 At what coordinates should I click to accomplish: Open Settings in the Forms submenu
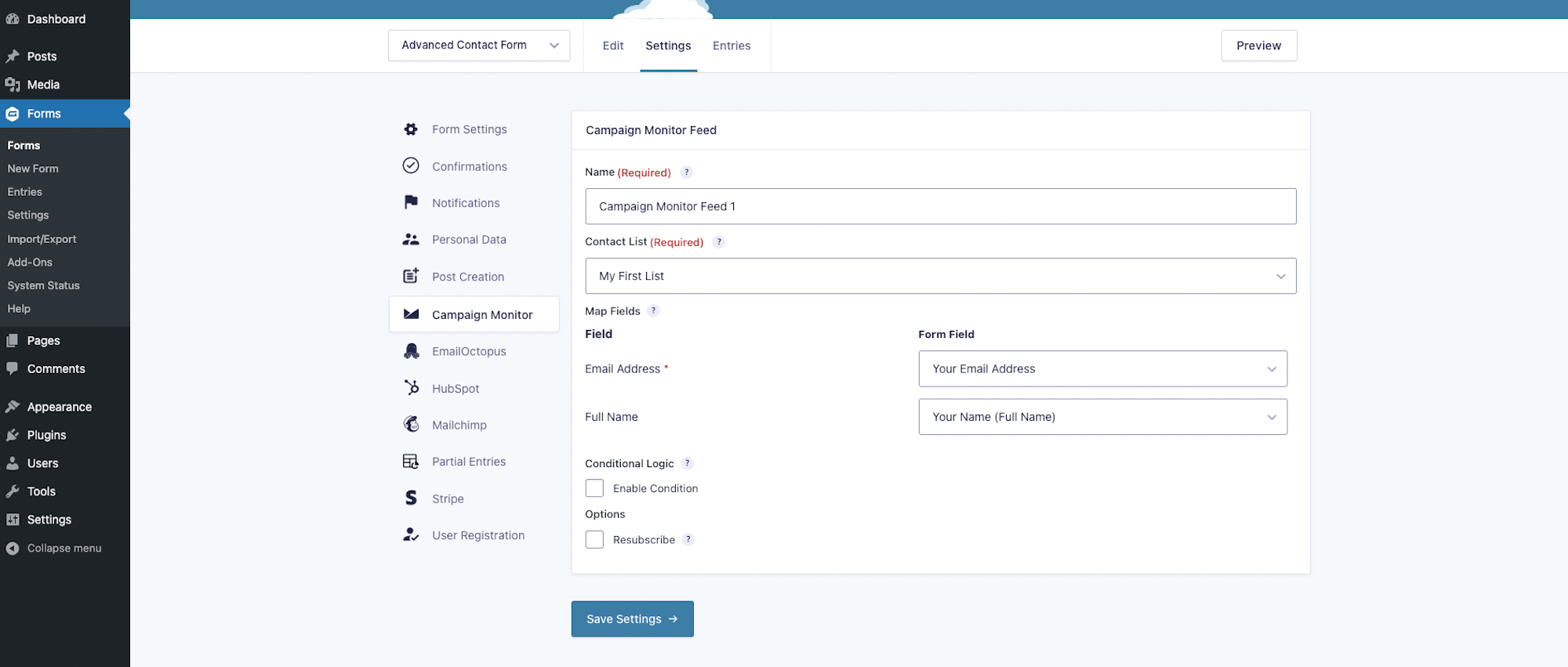[x=28, y=215]
